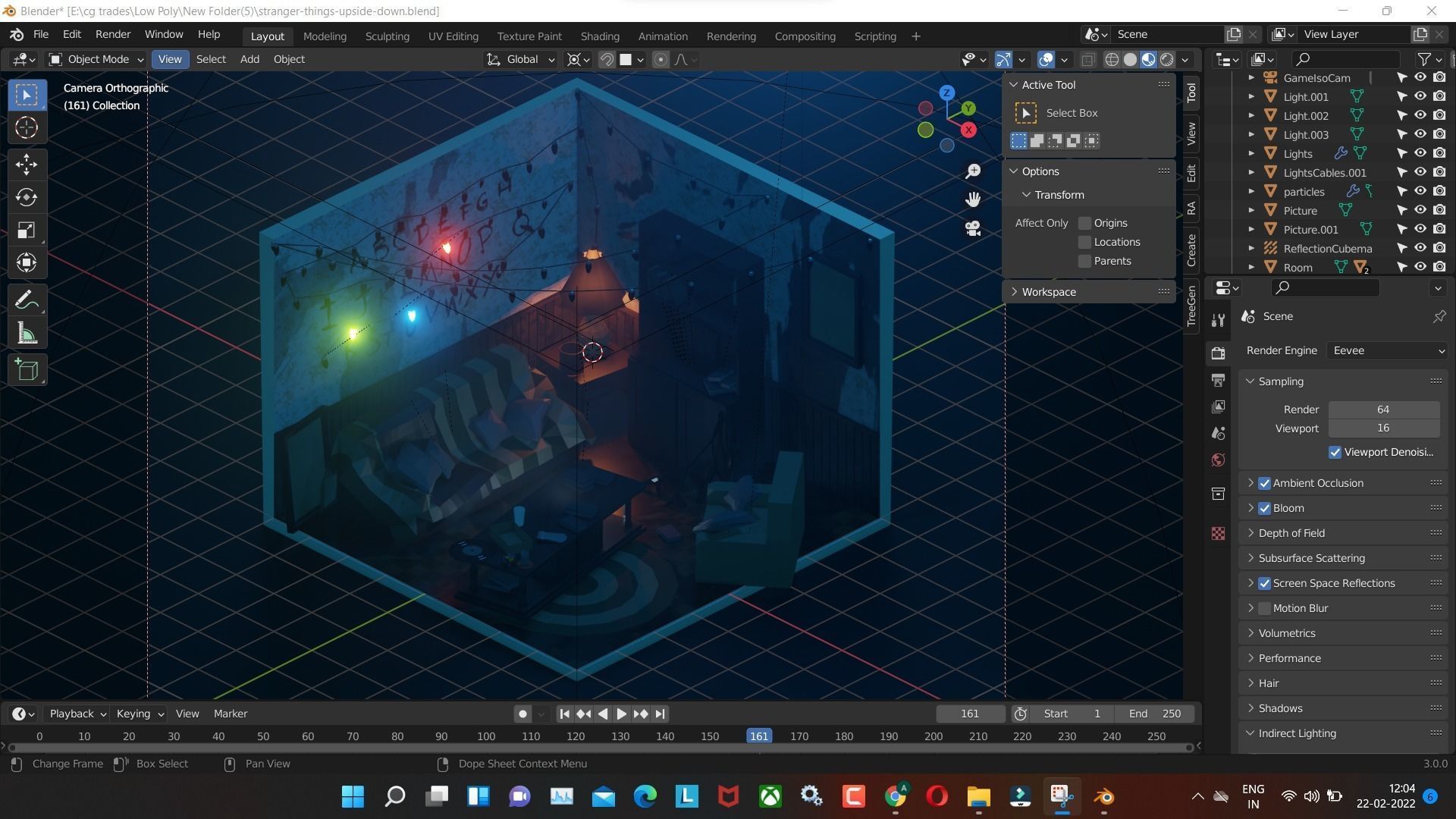This screenshot has height=819, width=1456.
Task: Open the File menu
Action: [x=41, y=35]
